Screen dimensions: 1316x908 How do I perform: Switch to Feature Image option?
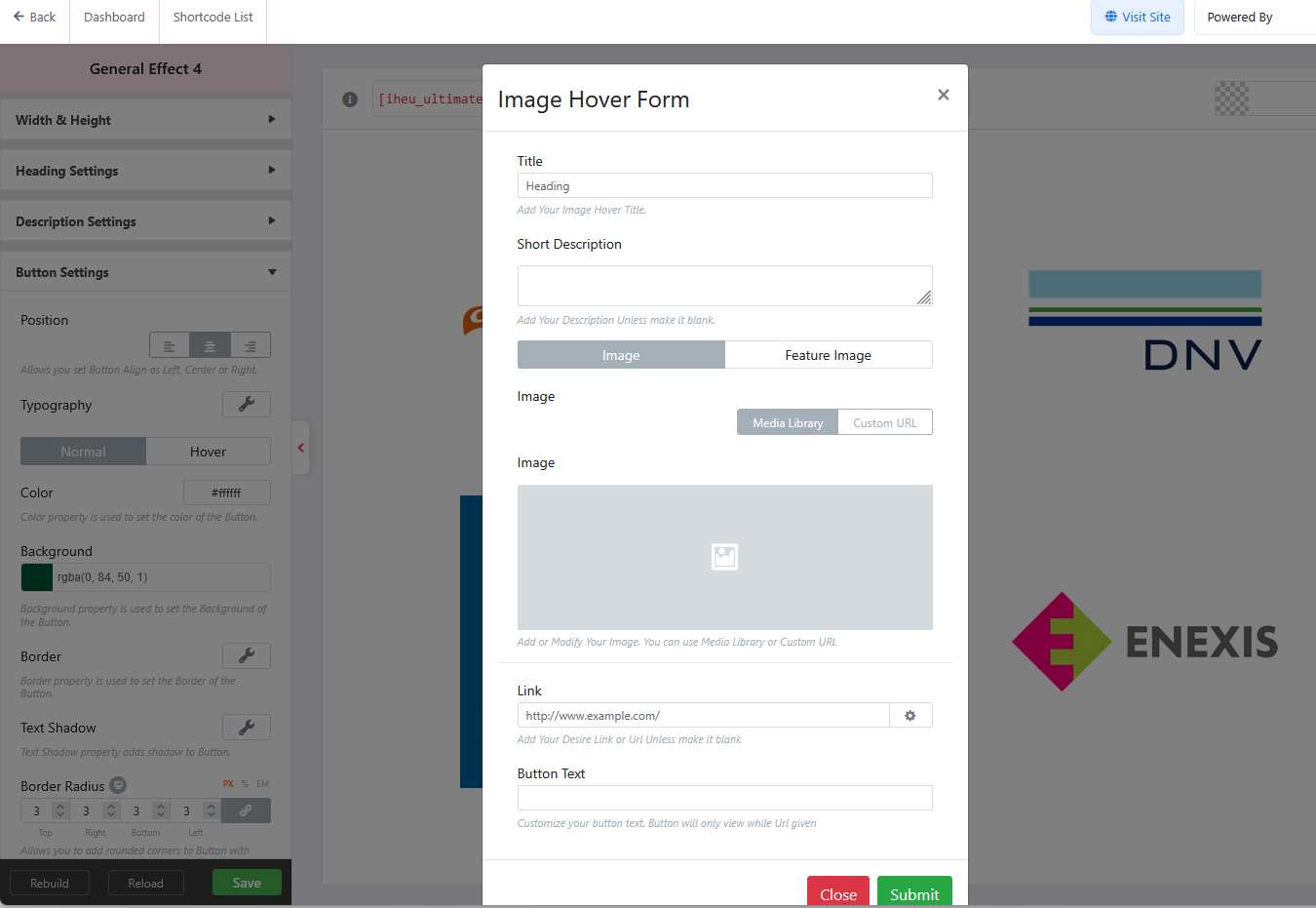point(828,355)
